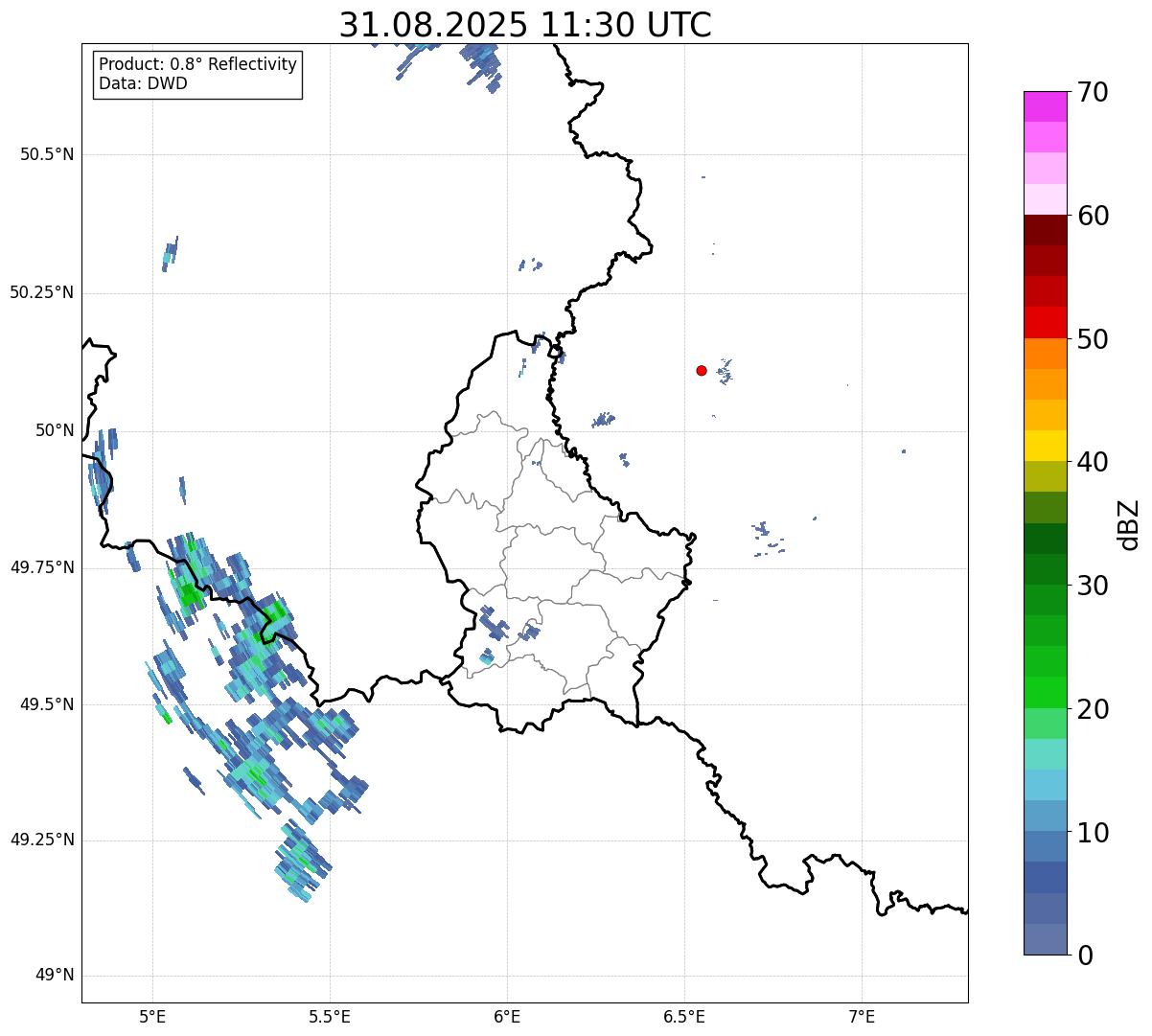Click the magenta swatch at top of colorbar

point(1046,106)
